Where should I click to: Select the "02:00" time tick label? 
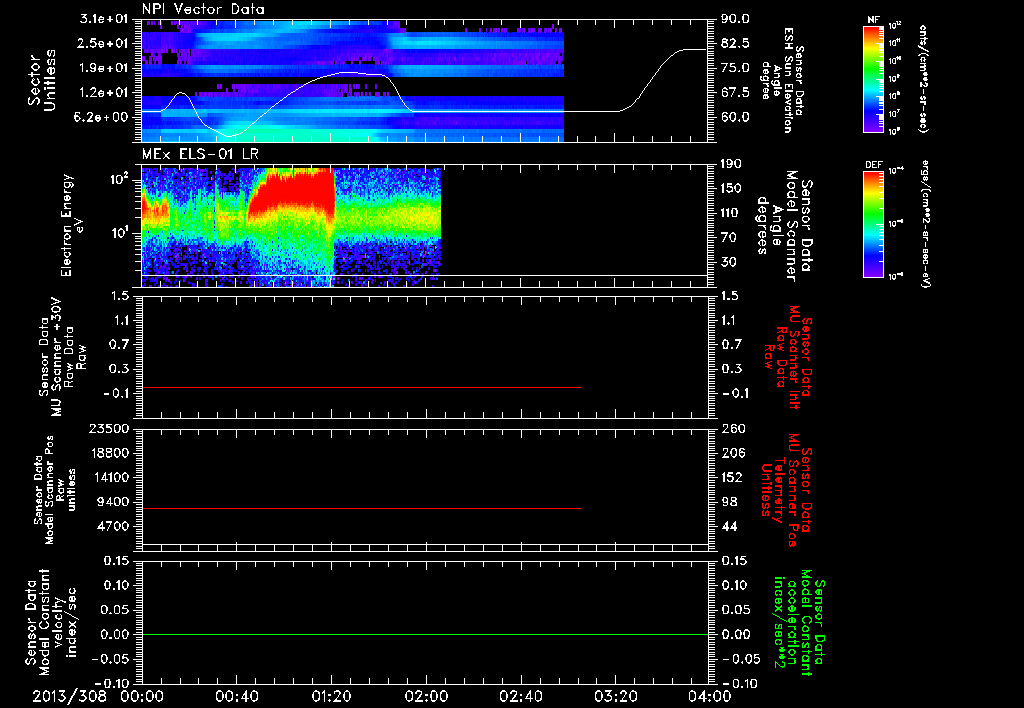point(426,696)
